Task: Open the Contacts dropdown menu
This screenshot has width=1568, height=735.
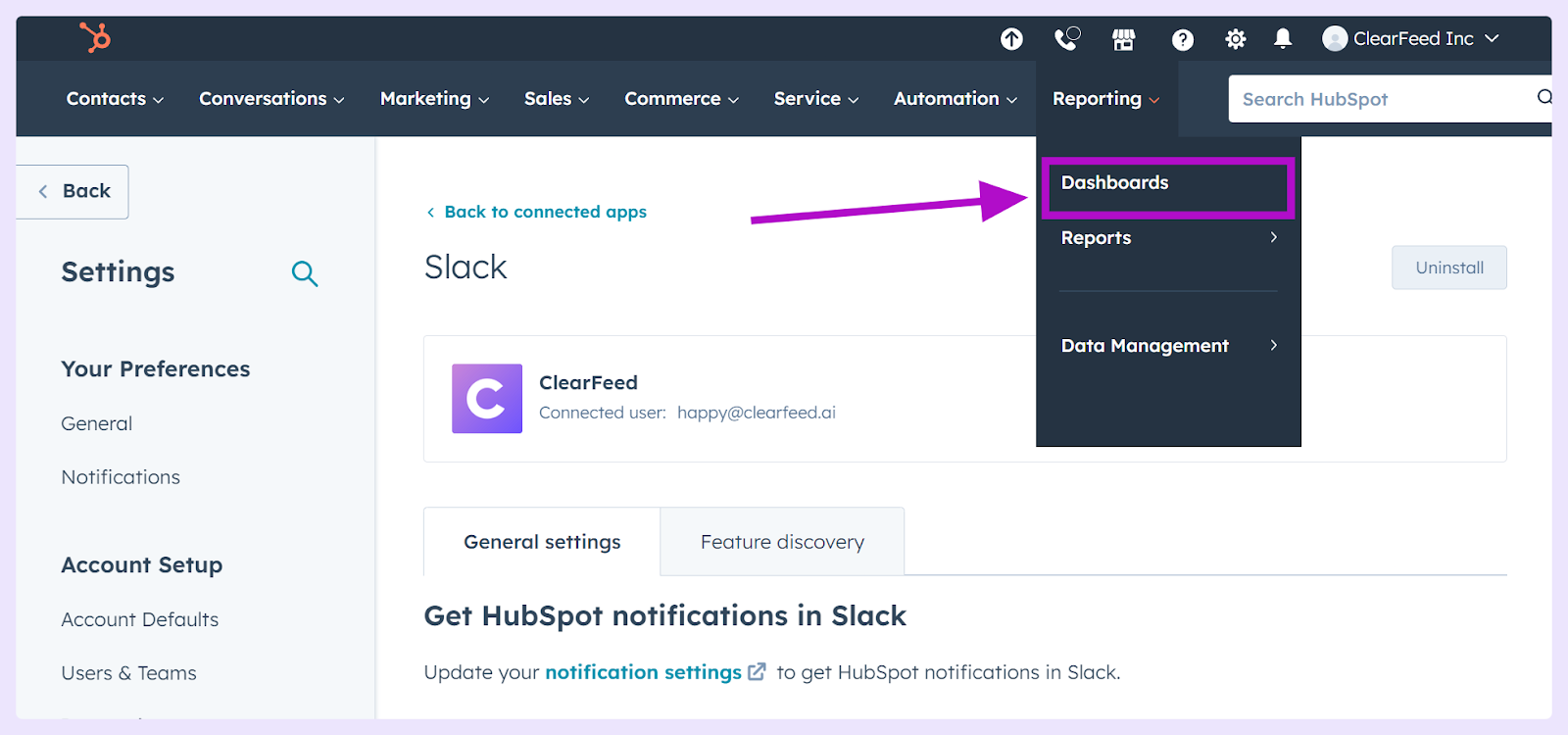Action: pos(115,99)
